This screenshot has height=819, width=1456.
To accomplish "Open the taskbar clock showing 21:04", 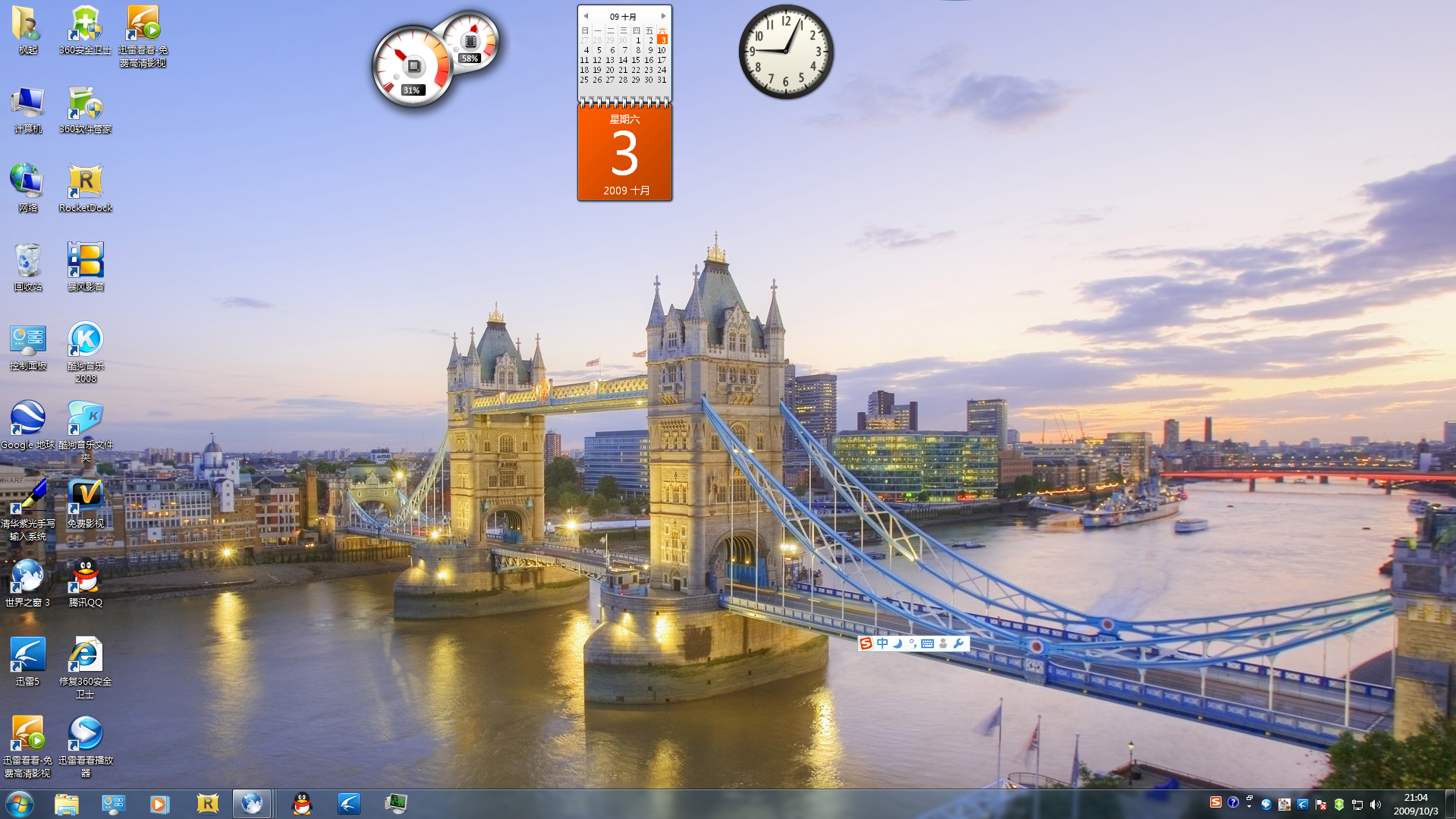I will click(1416, 804).
